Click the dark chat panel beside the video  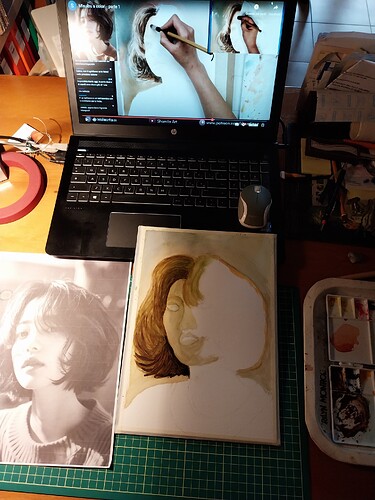[96, 87]
